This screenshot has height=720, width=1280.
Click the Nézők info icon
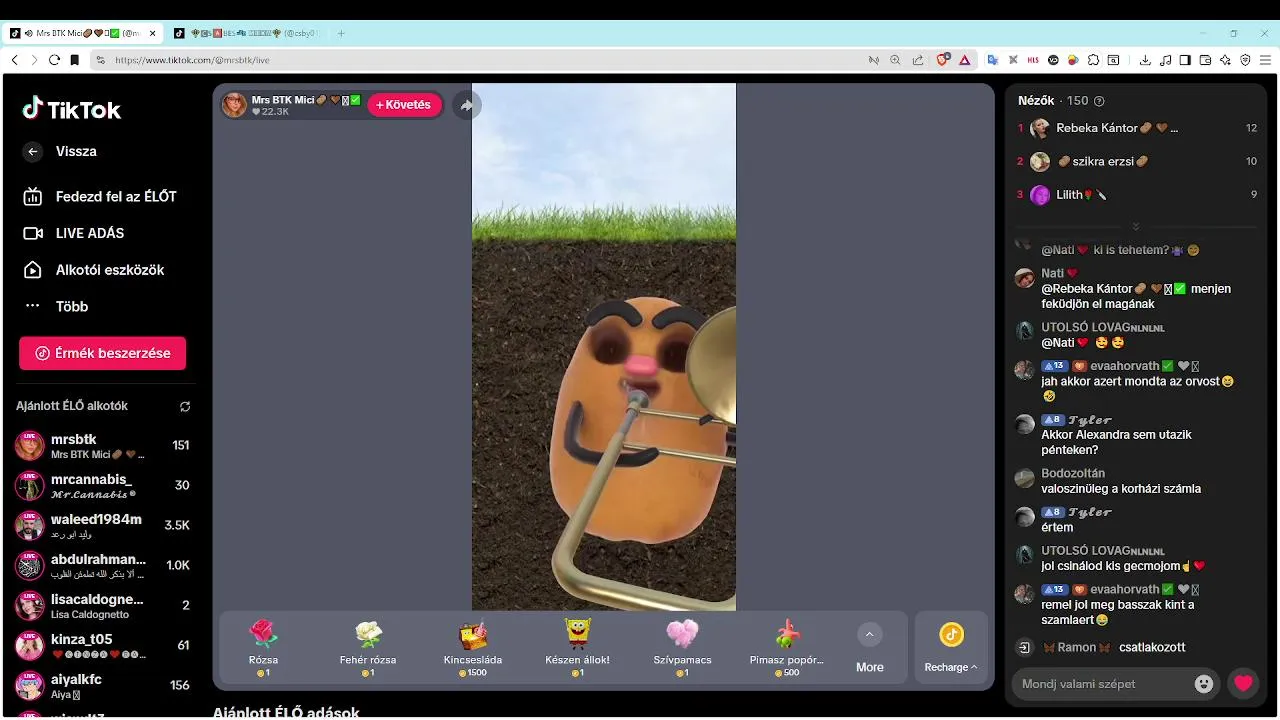1100,101
